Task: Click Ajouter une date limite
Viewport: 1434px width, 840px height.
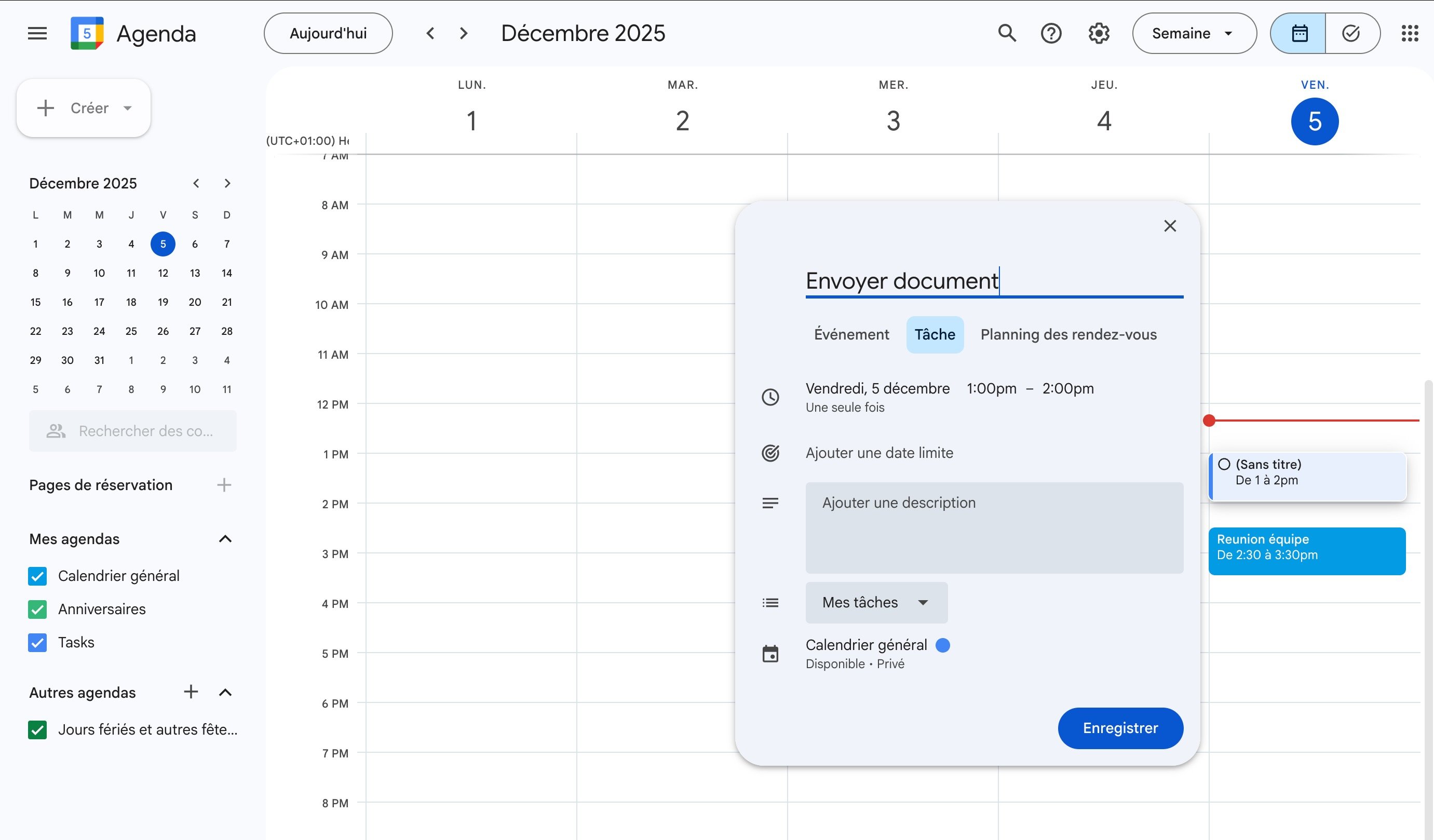Action: point(879,453)
